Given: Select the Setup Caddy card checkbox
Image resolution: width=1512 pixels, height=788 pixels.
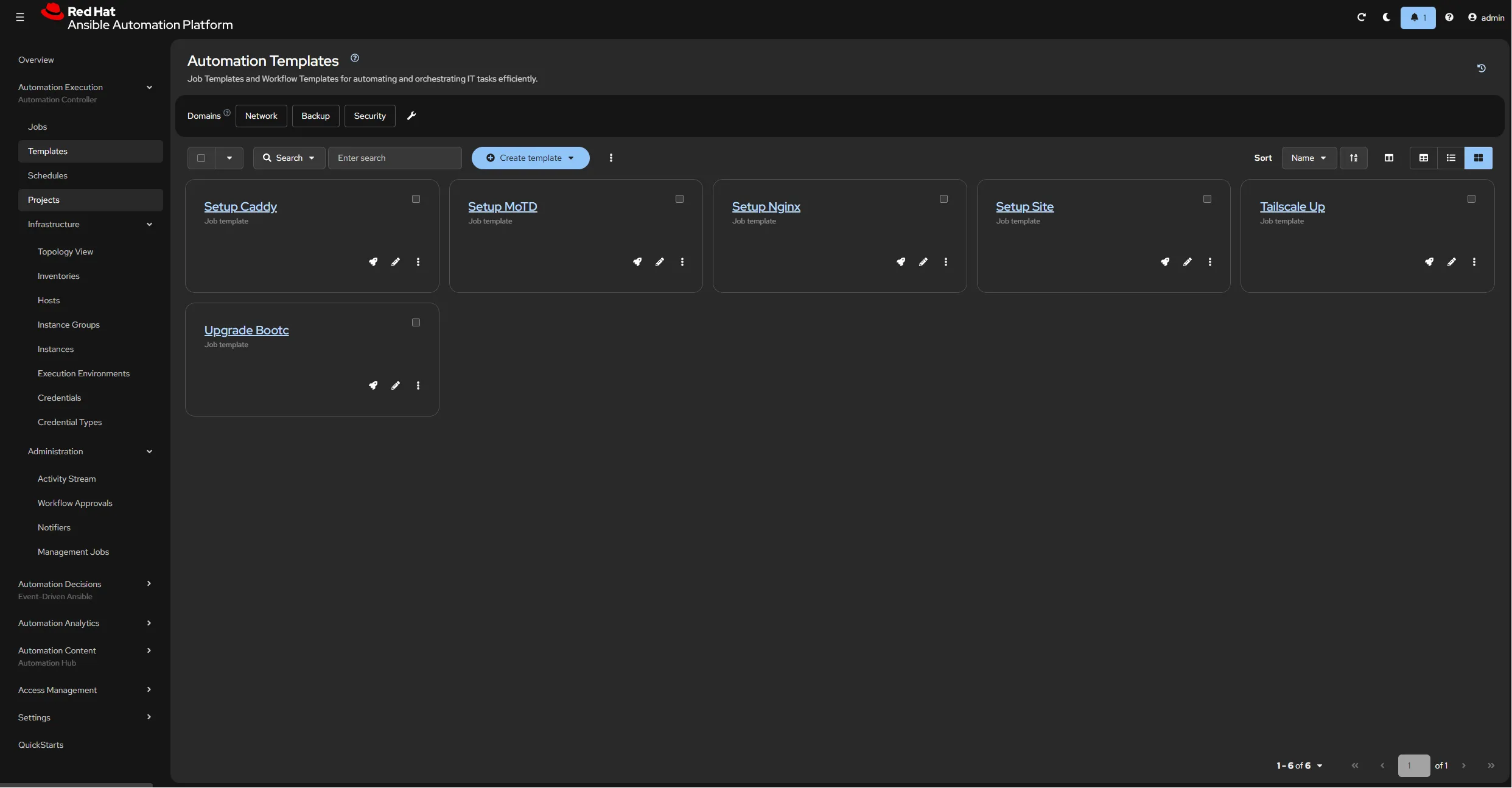Looking at the screenshot, I should (416, 199).
